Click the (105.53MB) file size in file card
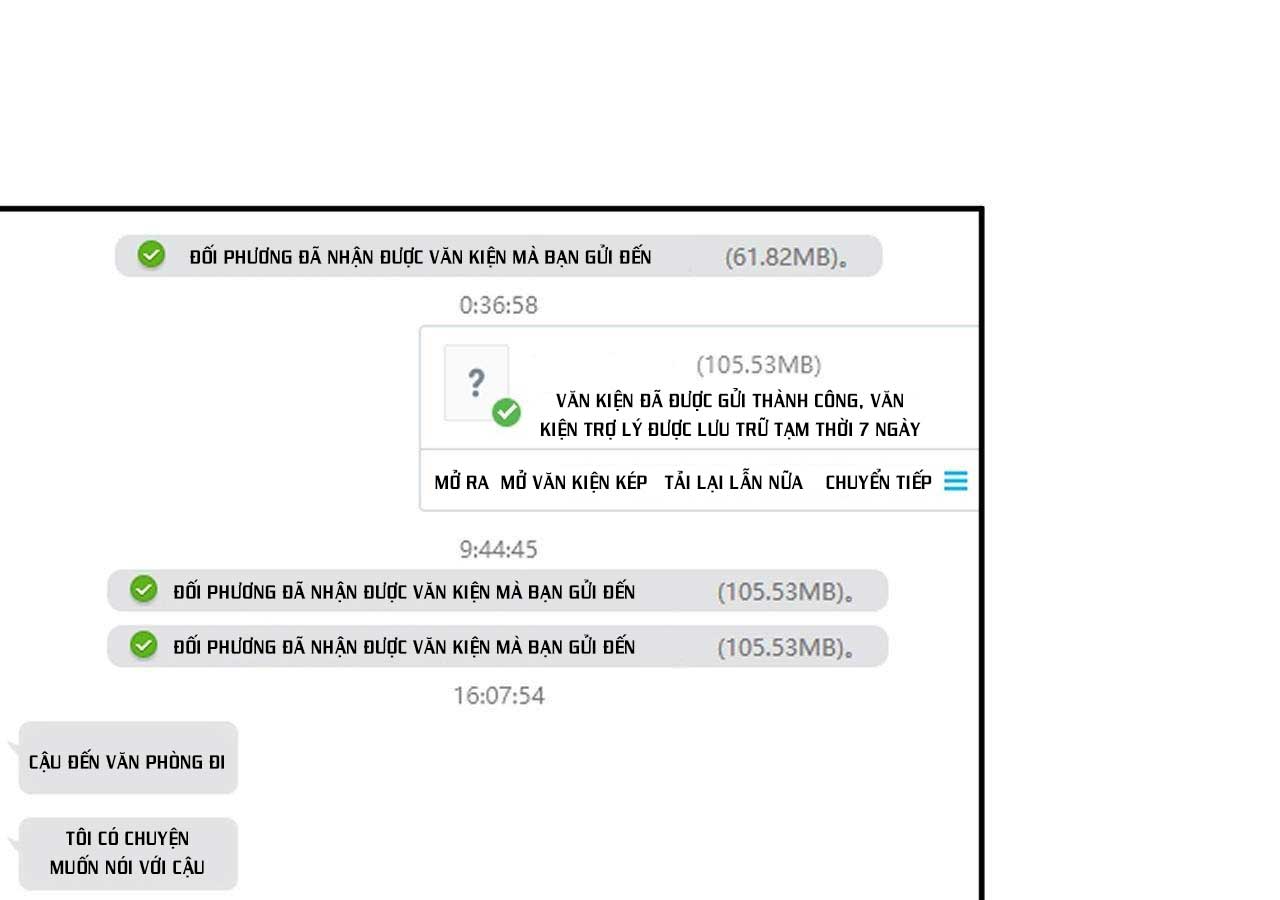Image resolution: width=1280 pixels, height=900 pixels. tap(759, 364)
